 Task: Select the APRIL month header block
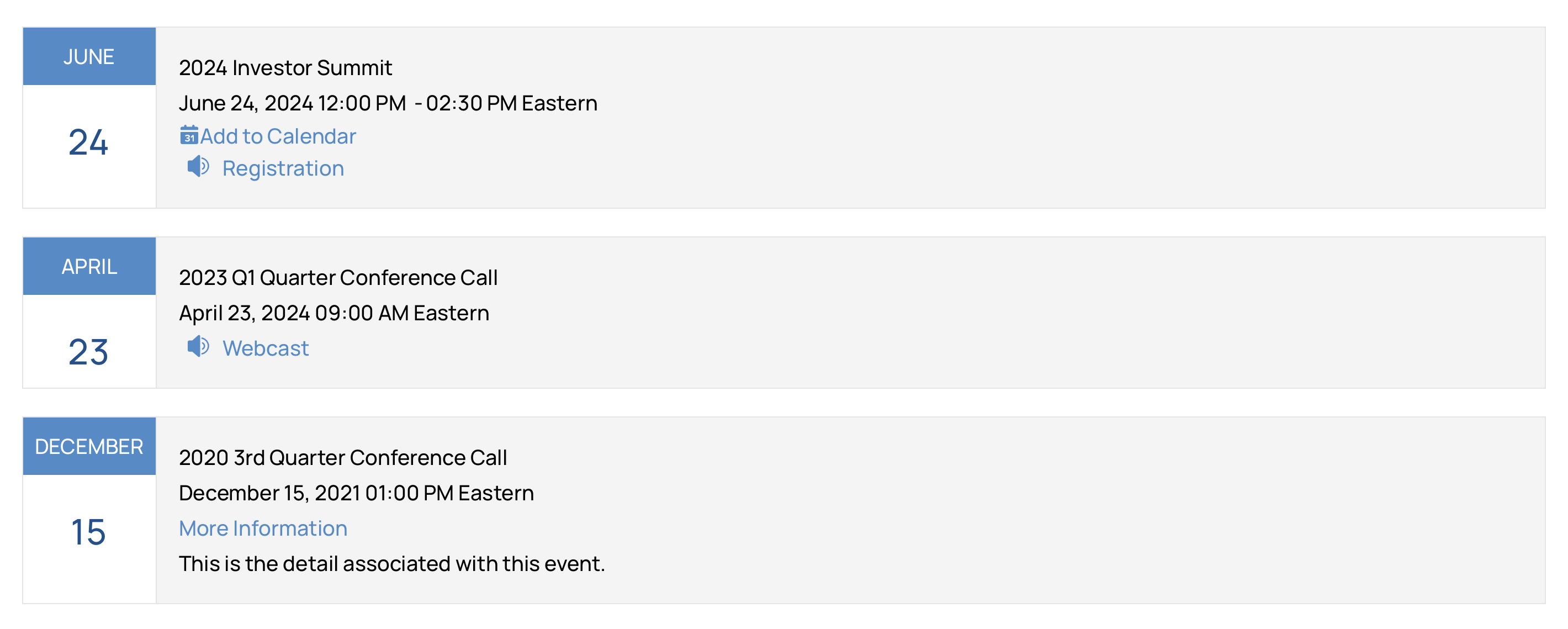point(89,267)
